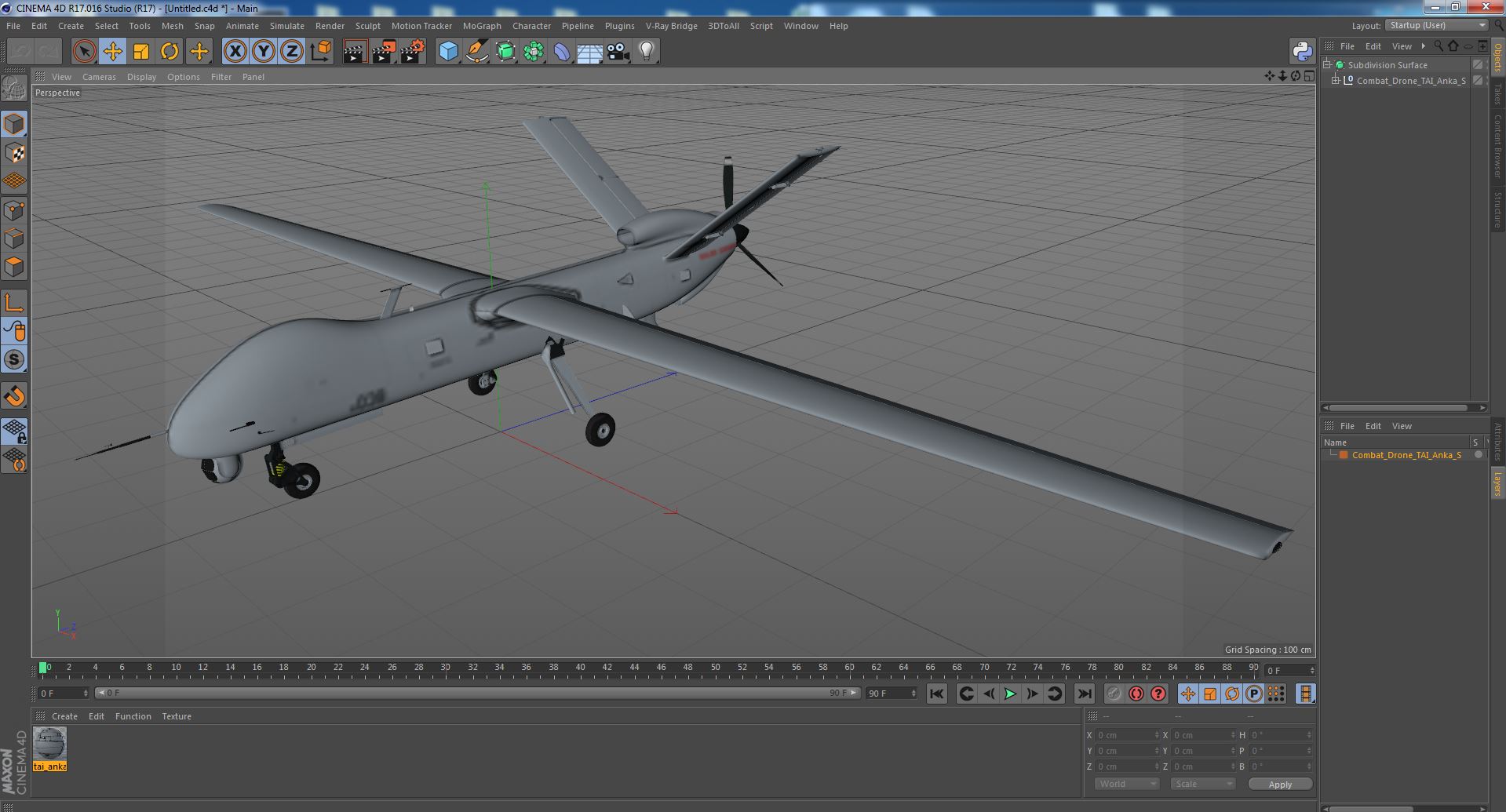1506x812 pixels.
Task: Click the timeline preview range slider
Action: (x=477, y=694)
